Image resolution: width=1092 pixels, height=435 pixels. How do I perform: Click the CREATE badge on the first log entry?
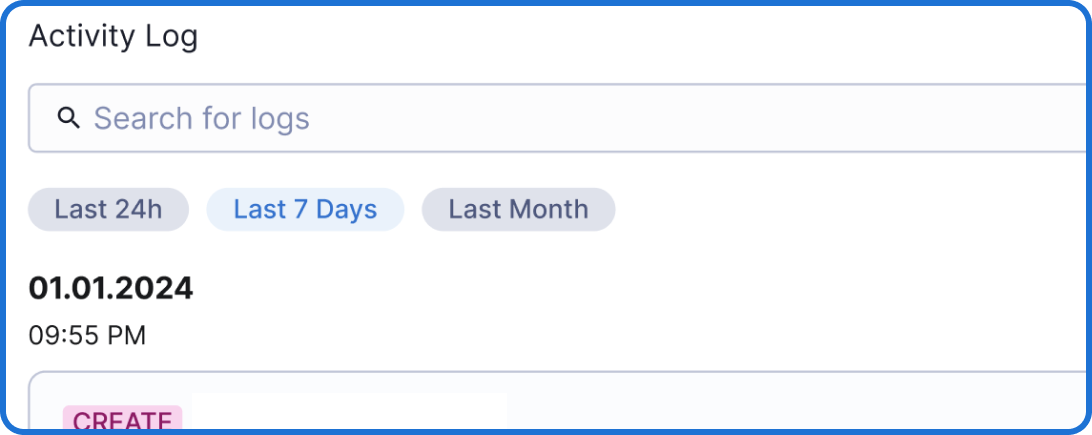pos(122,420)
